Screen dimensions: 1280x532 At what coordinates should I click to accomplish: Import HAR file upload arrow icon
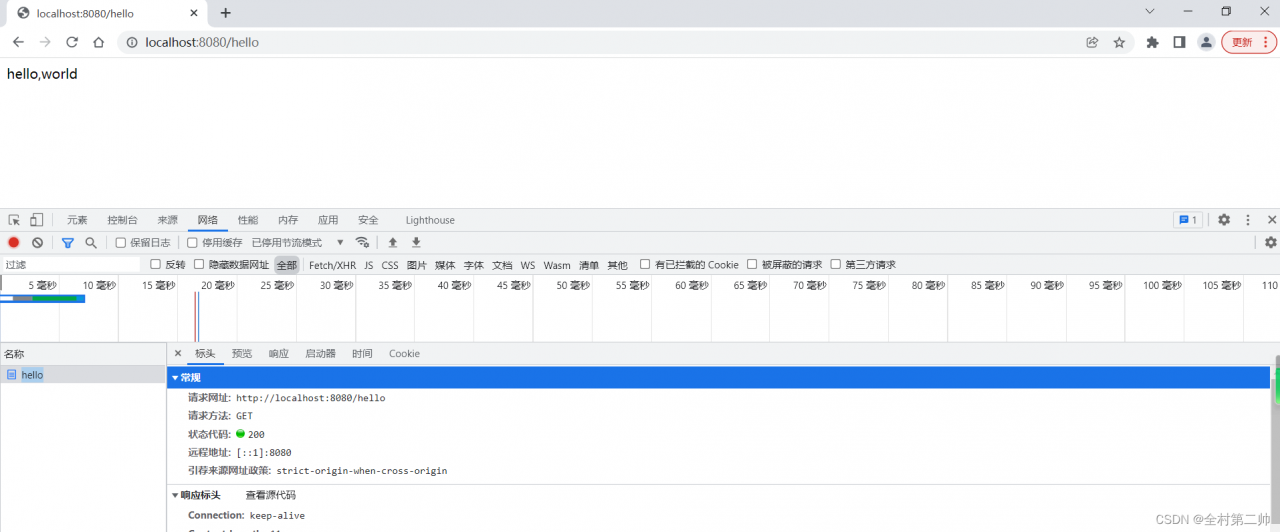pos(393,243)
